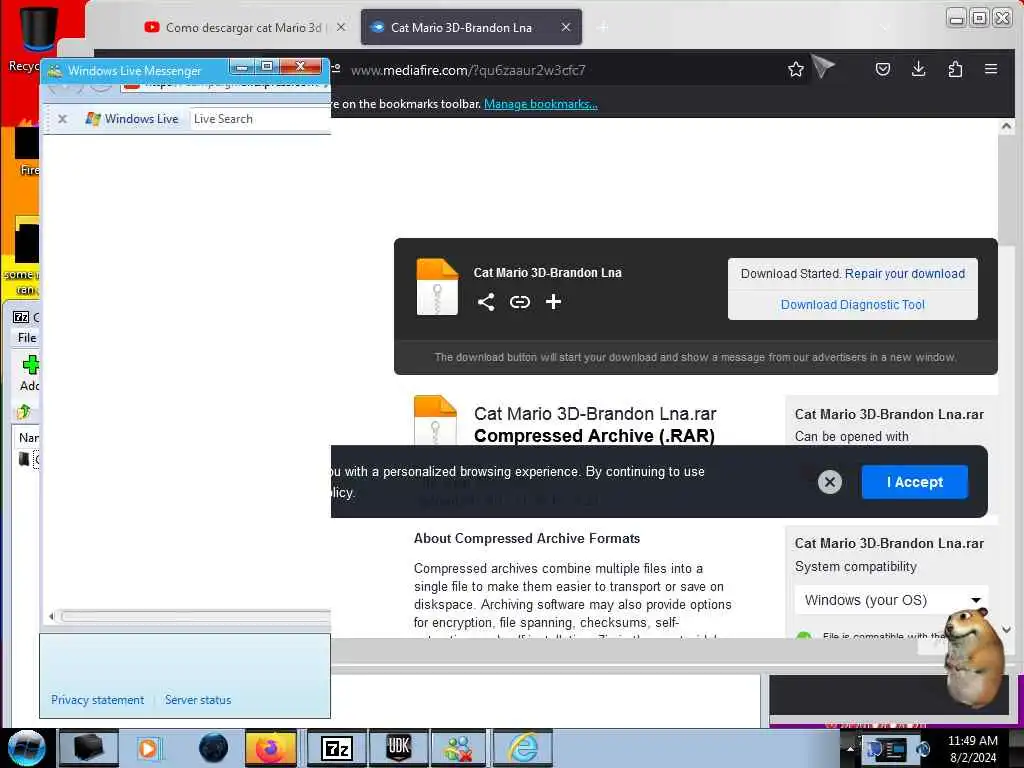Open the Firefox extensions puzzle icon
This screenshot has height=768, width=1024.
(x=955, y=69)
